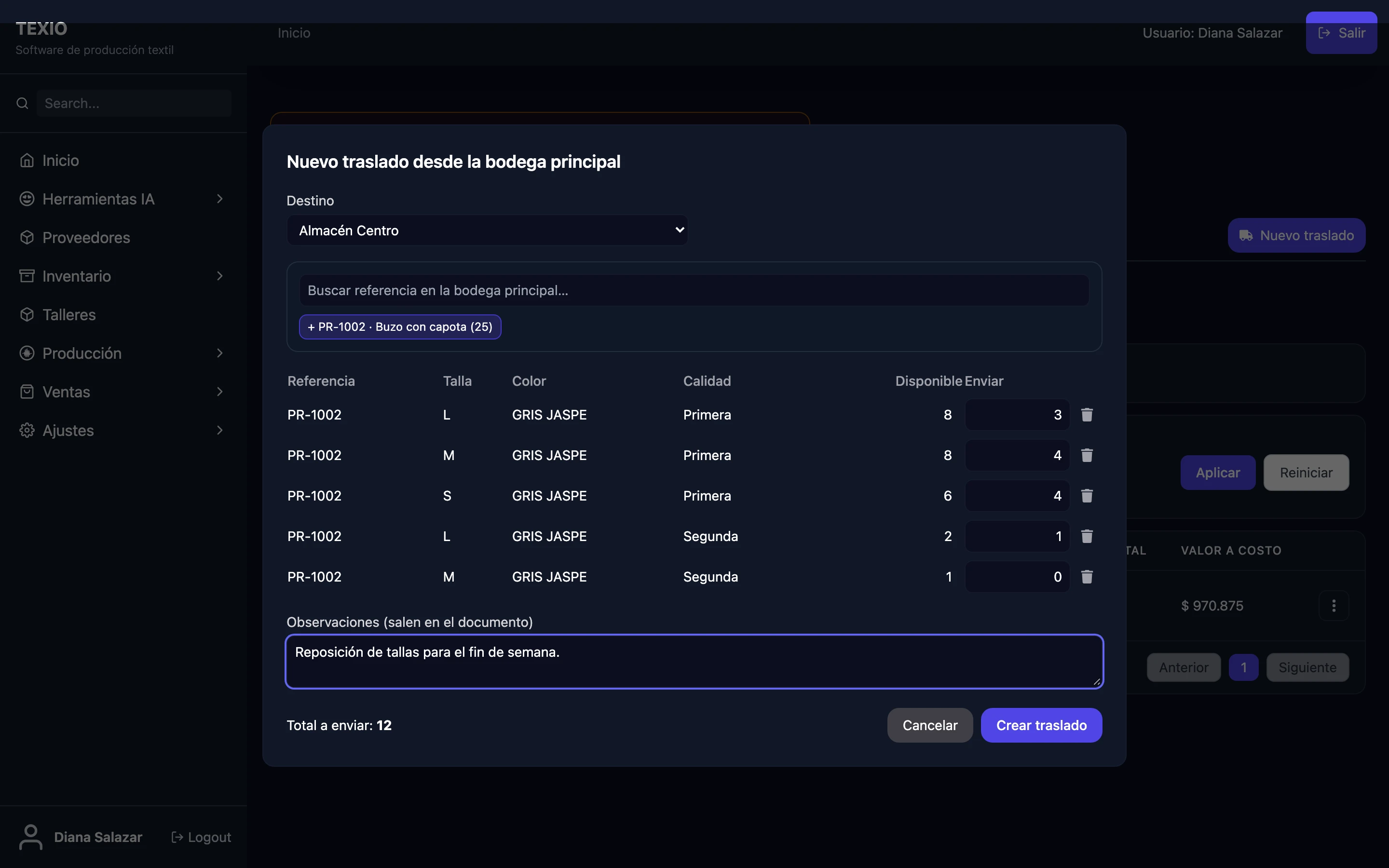The width and height of the screenshot is (1389, 868).
Task: Delete the PR-1002 L Primera row
Action: coord(1087,415)
